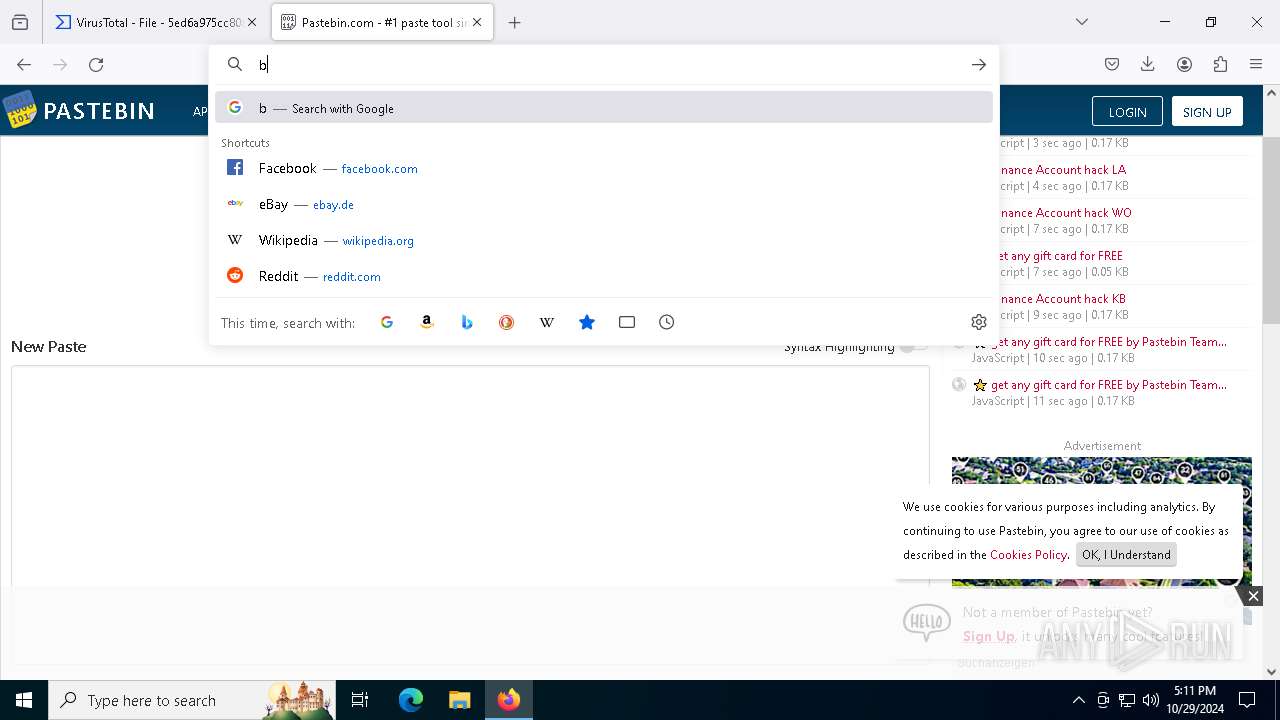Close the advertisement with X button
Image resolution: width=1280 pixels, height=720 pixels.
(x=1253, y=596)
